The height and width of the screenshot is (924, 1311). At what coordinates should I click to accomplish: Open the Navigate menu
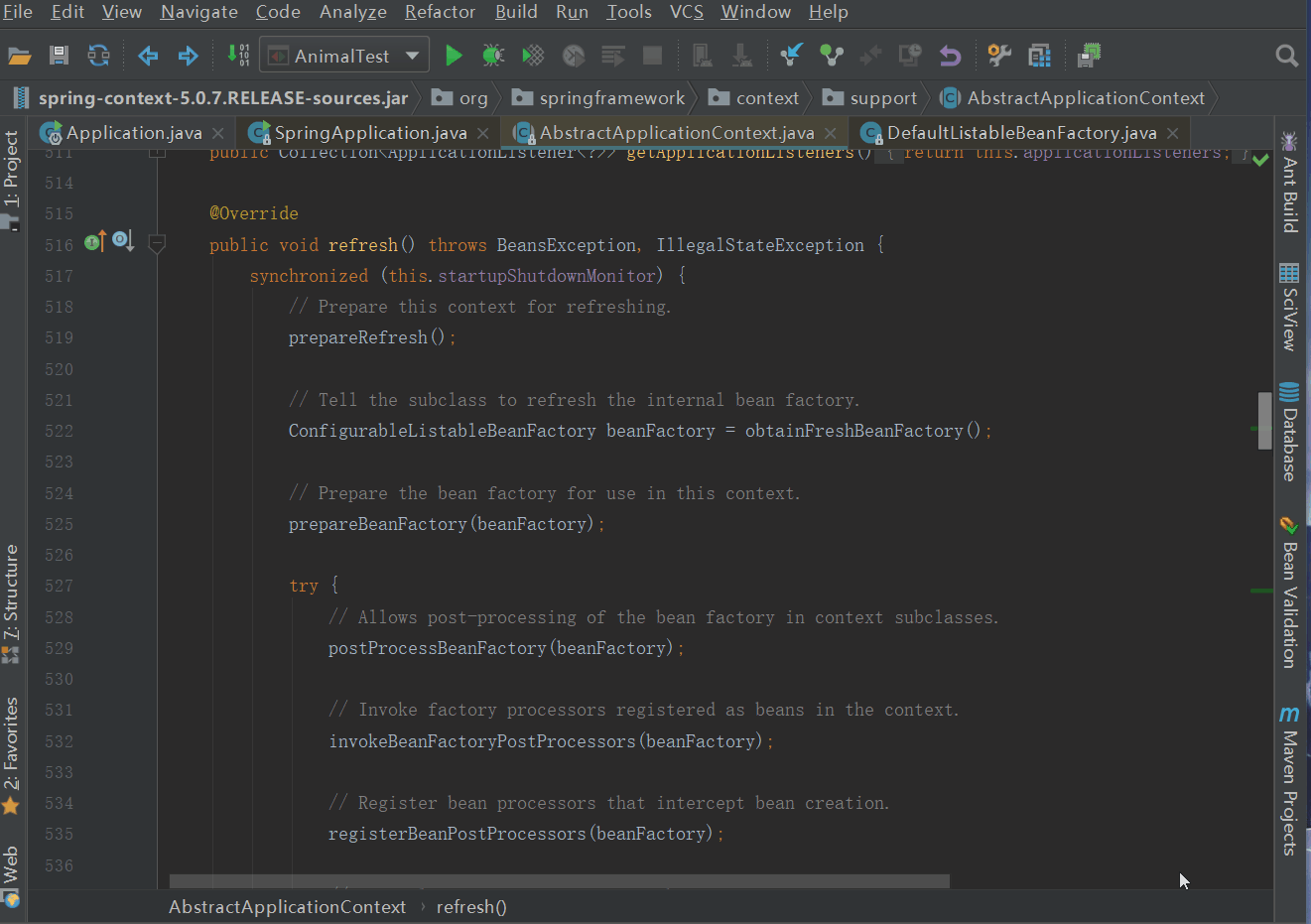pos(199,12)
